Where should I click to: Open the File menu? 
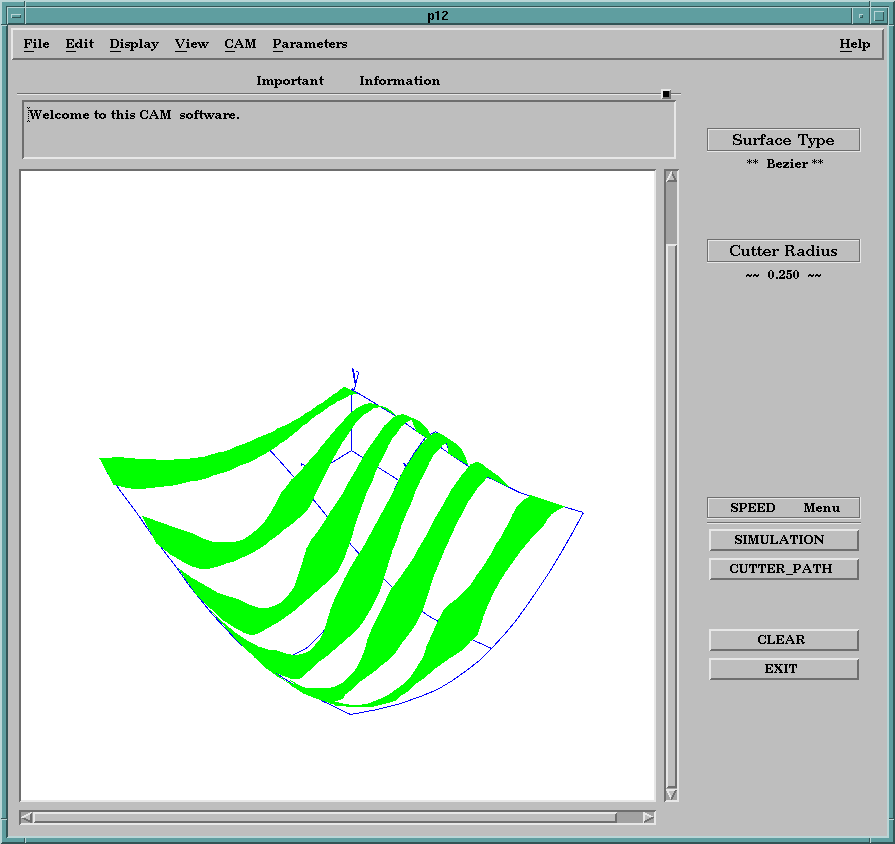tap(36, 44)
